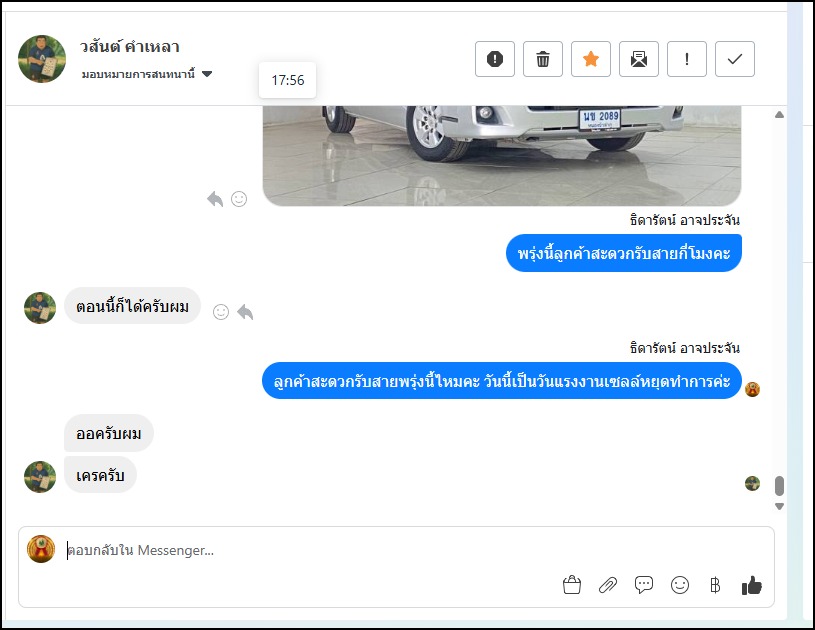Click sender name ธิดารัตน์ above first blue message

click(685, 220)
